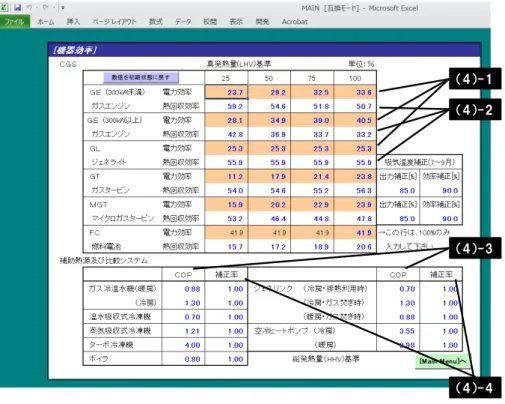The height and width of the screenshot is (404, 505).
Task: Select GT 電力効率 cell 17.9
Action: pyautogui.click(x=269, y=176)
